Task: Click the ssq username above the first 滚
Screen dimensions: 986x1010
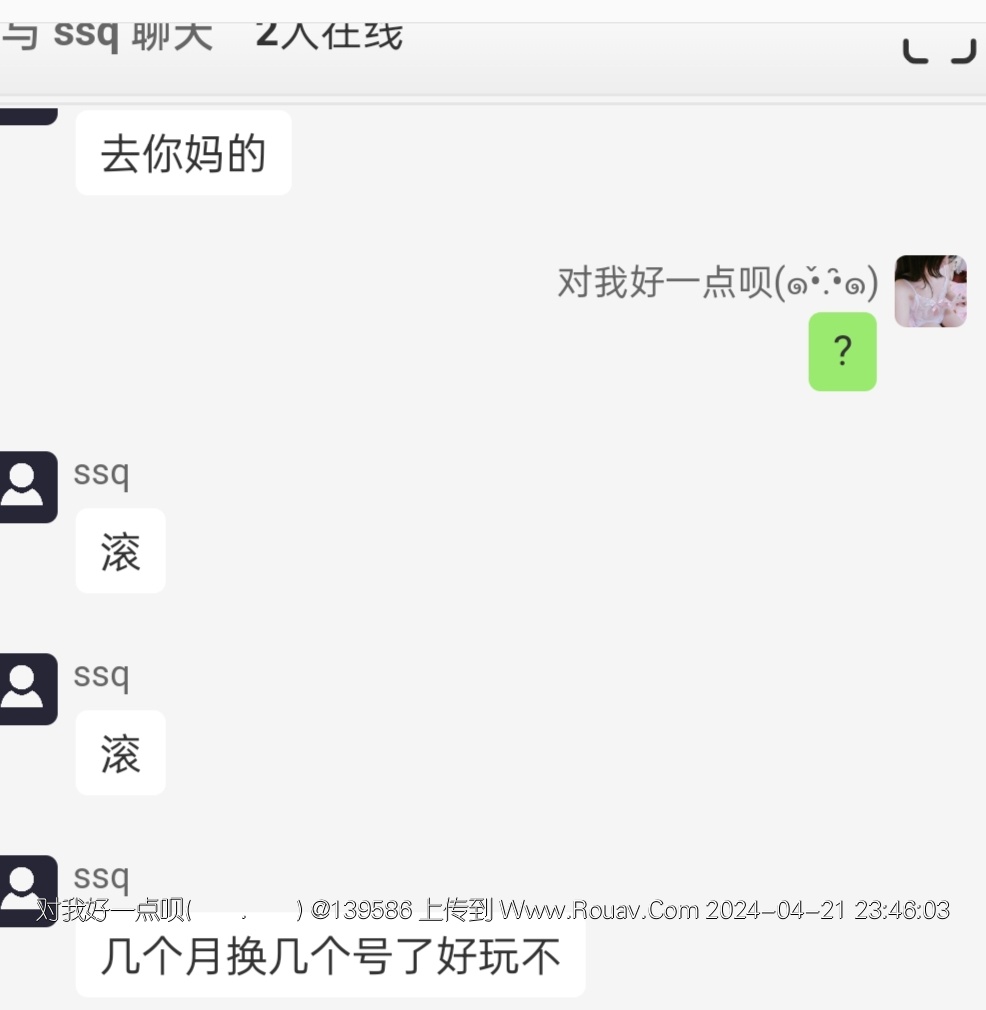Action: [101, 475]
